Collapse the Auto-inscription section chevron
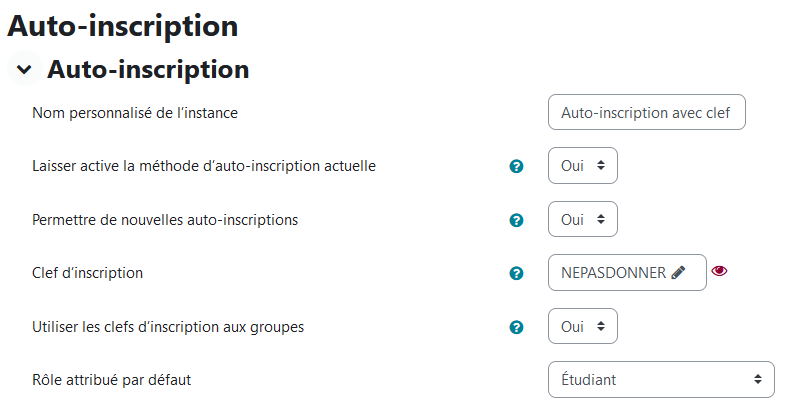 [24, 69]
